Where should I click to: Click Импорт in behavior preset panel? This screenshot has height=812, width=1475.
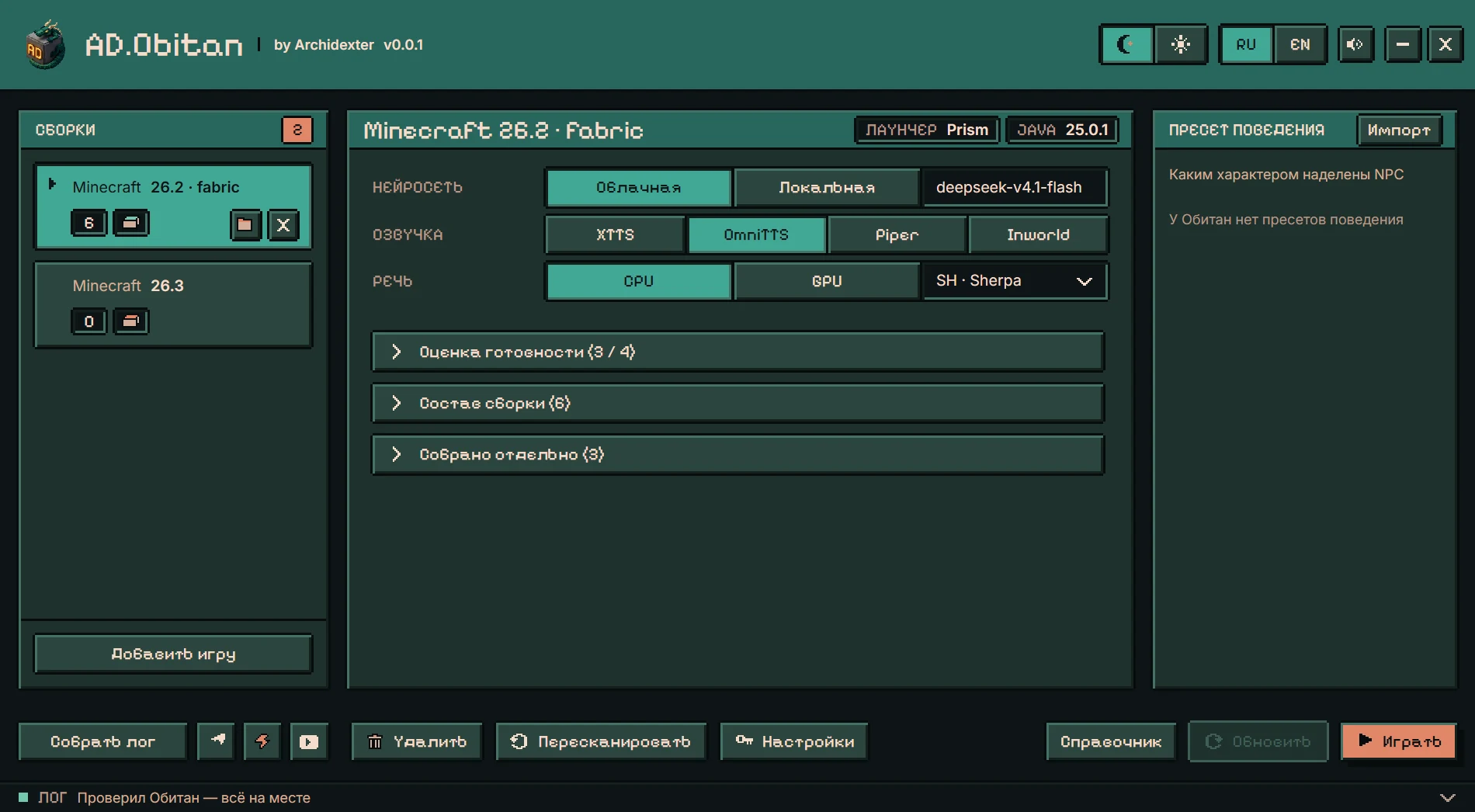1399,130
